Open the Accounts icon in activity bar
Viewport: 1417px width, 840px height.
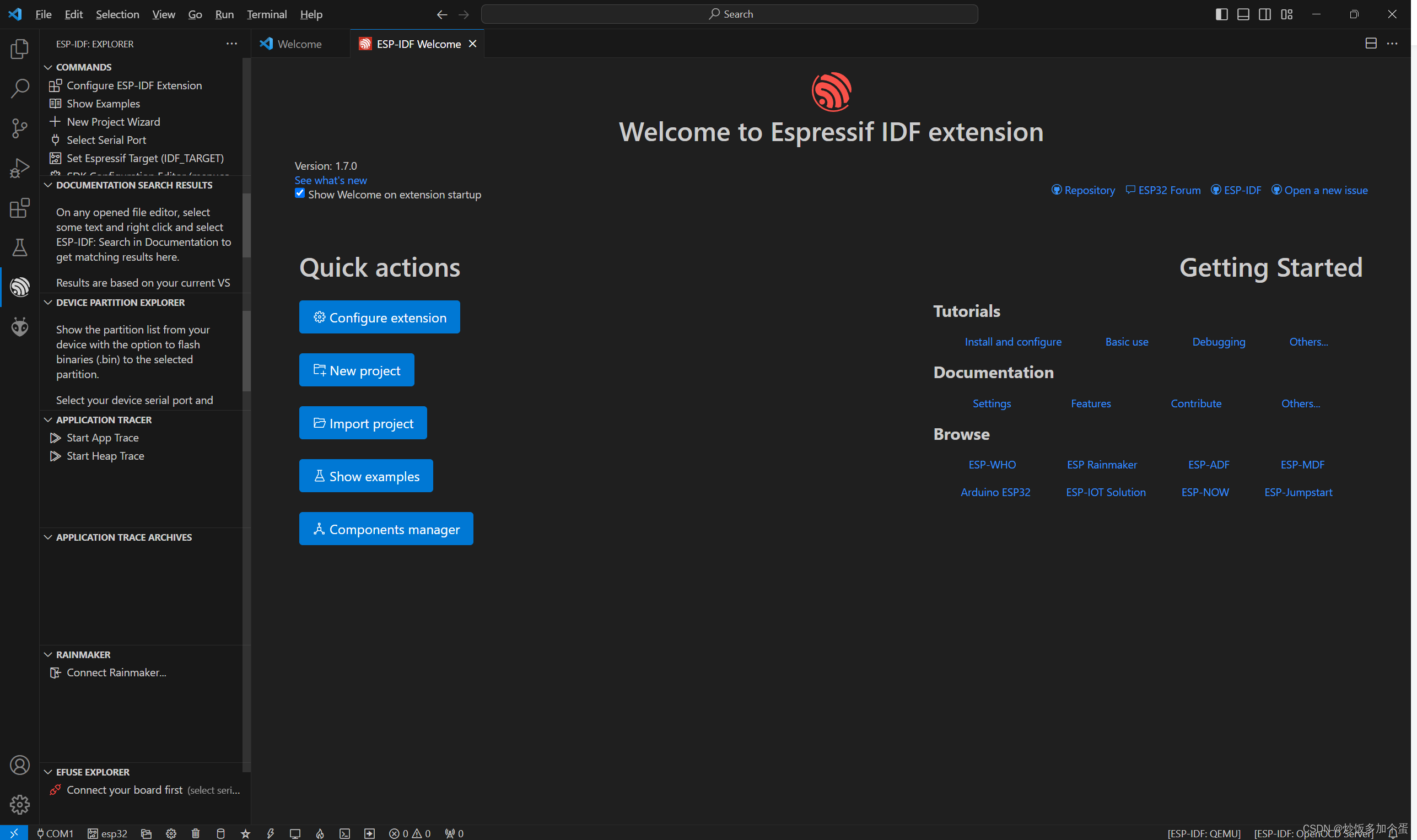20,764
